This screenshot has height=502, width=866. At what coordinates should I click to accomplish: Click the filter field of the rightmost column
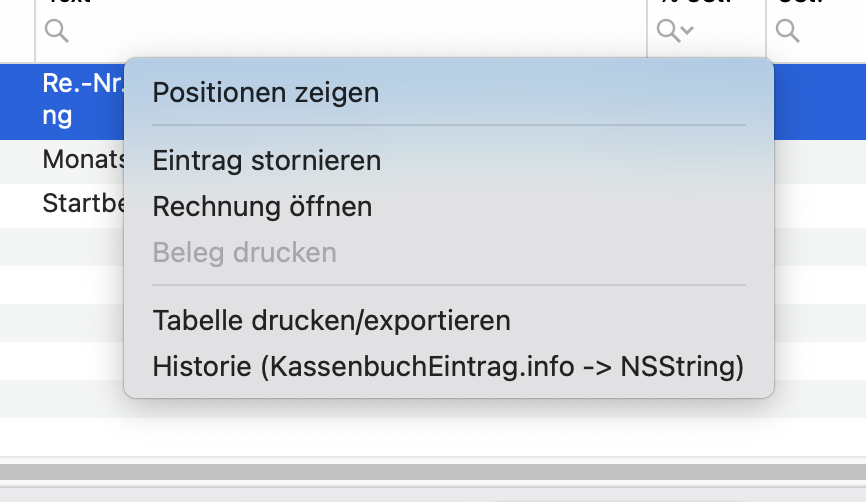[x=830, y=32]
